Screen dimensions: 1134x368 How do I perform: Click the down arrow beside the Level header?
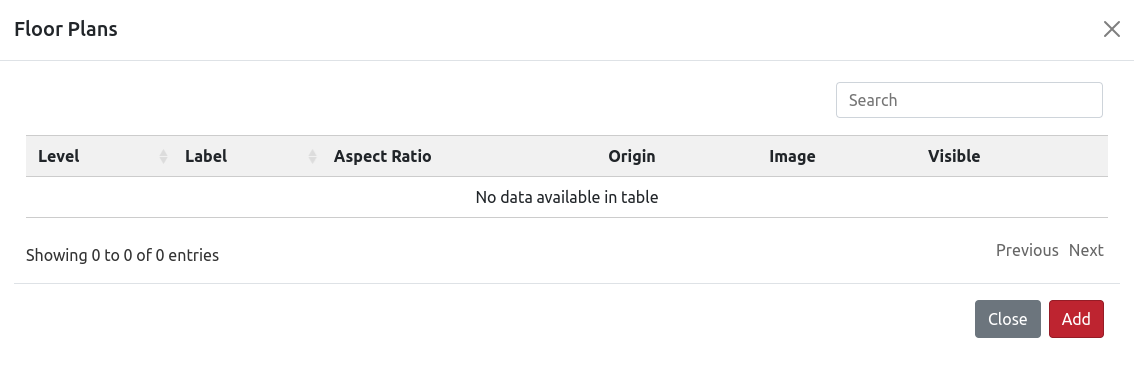163,160
